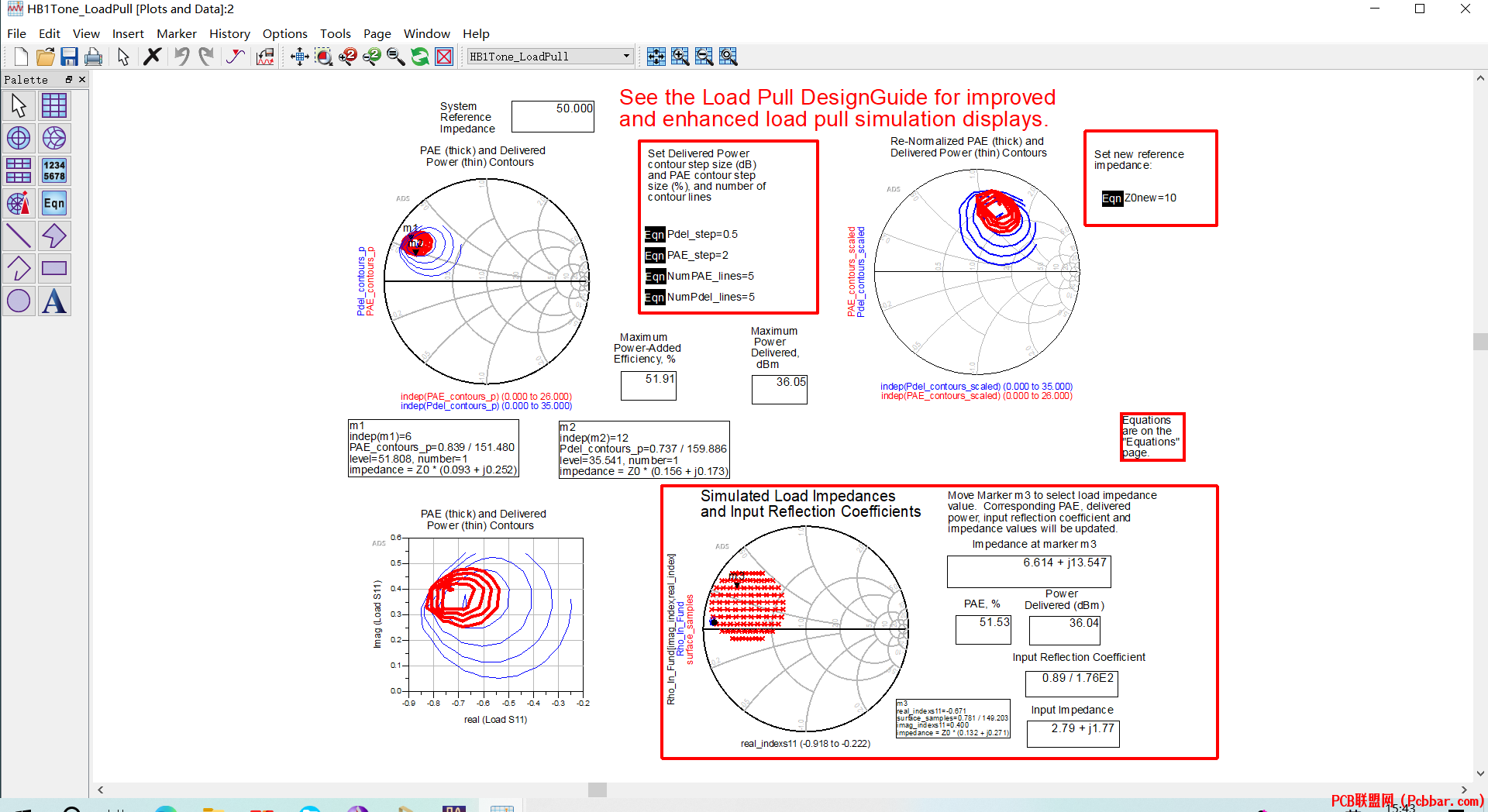Insert a 1234 5678 list from palette

tap(54, 170)
